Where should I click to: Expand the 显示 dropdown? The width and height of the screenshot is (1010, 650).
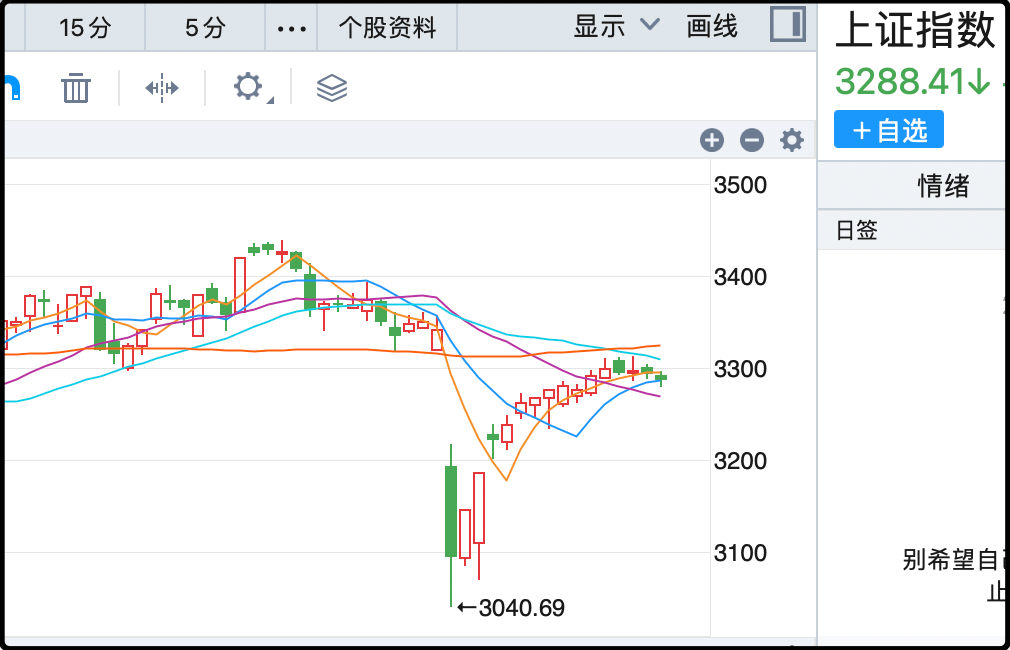click(617, 26)
